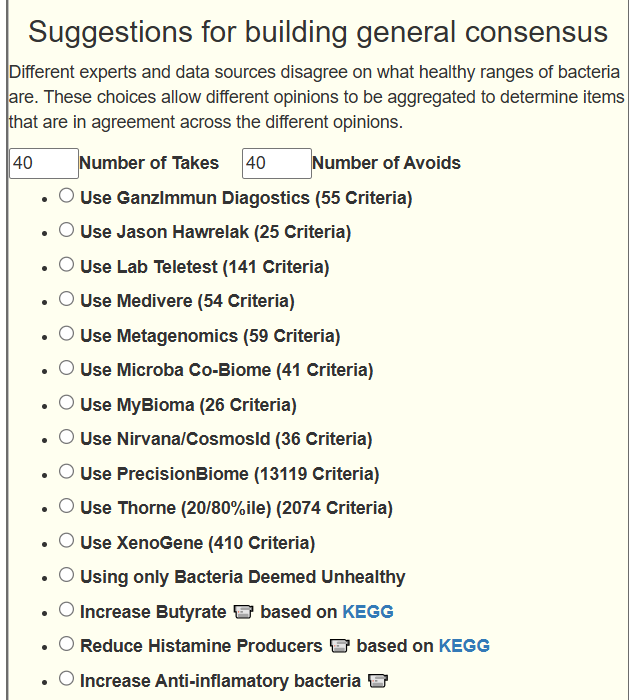Choose Use Microba Co-Biome radio button
Viewport: 629px width, 700px height.
pyautogui.click(x=66, y=368)
